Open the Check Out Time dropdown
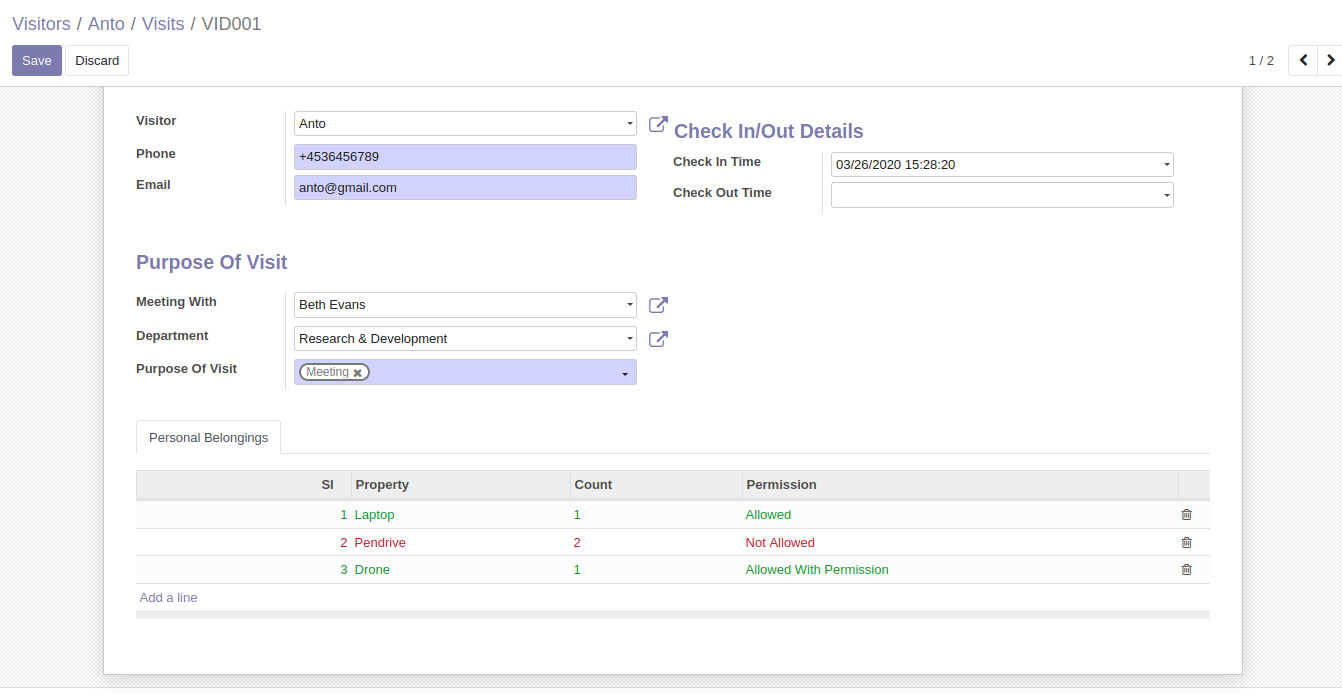 (1167, 196)
